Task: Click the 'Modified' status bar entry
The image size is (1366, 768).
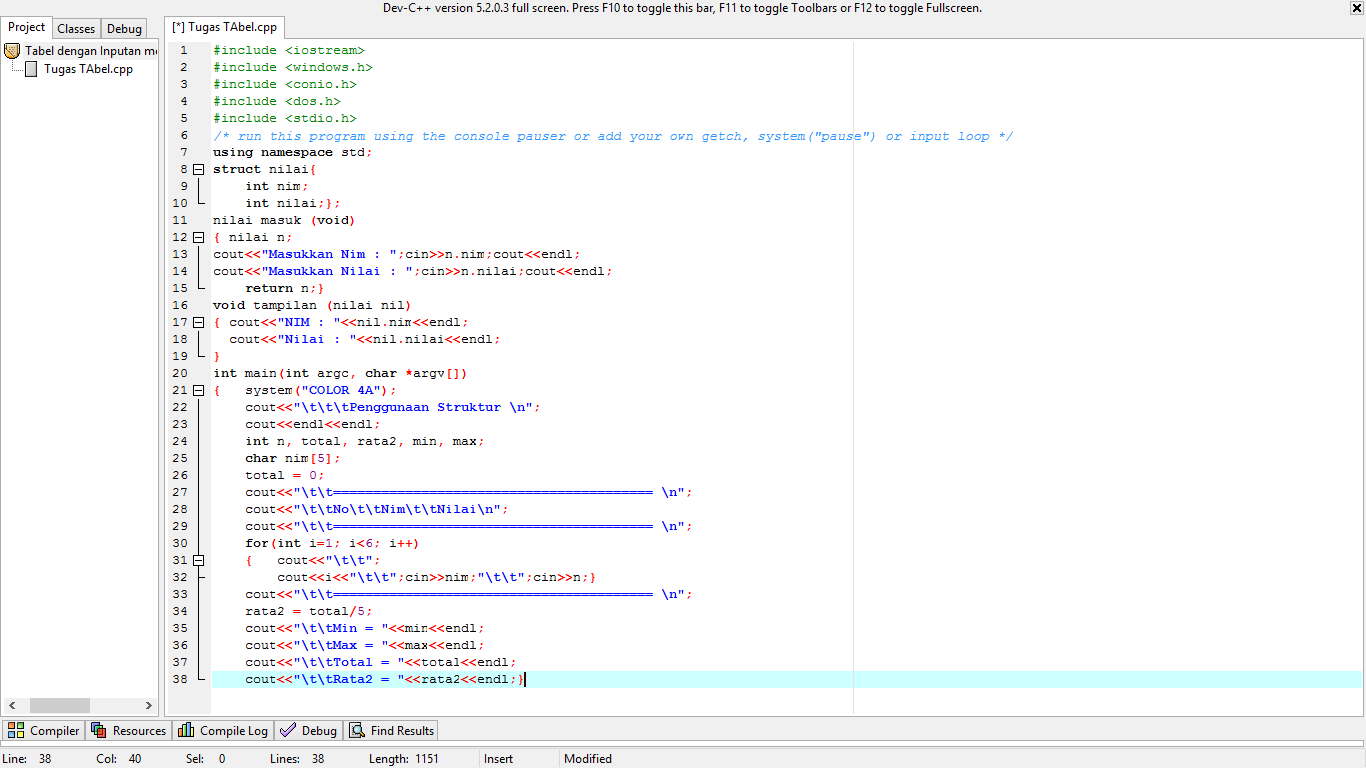Action: 588,759
